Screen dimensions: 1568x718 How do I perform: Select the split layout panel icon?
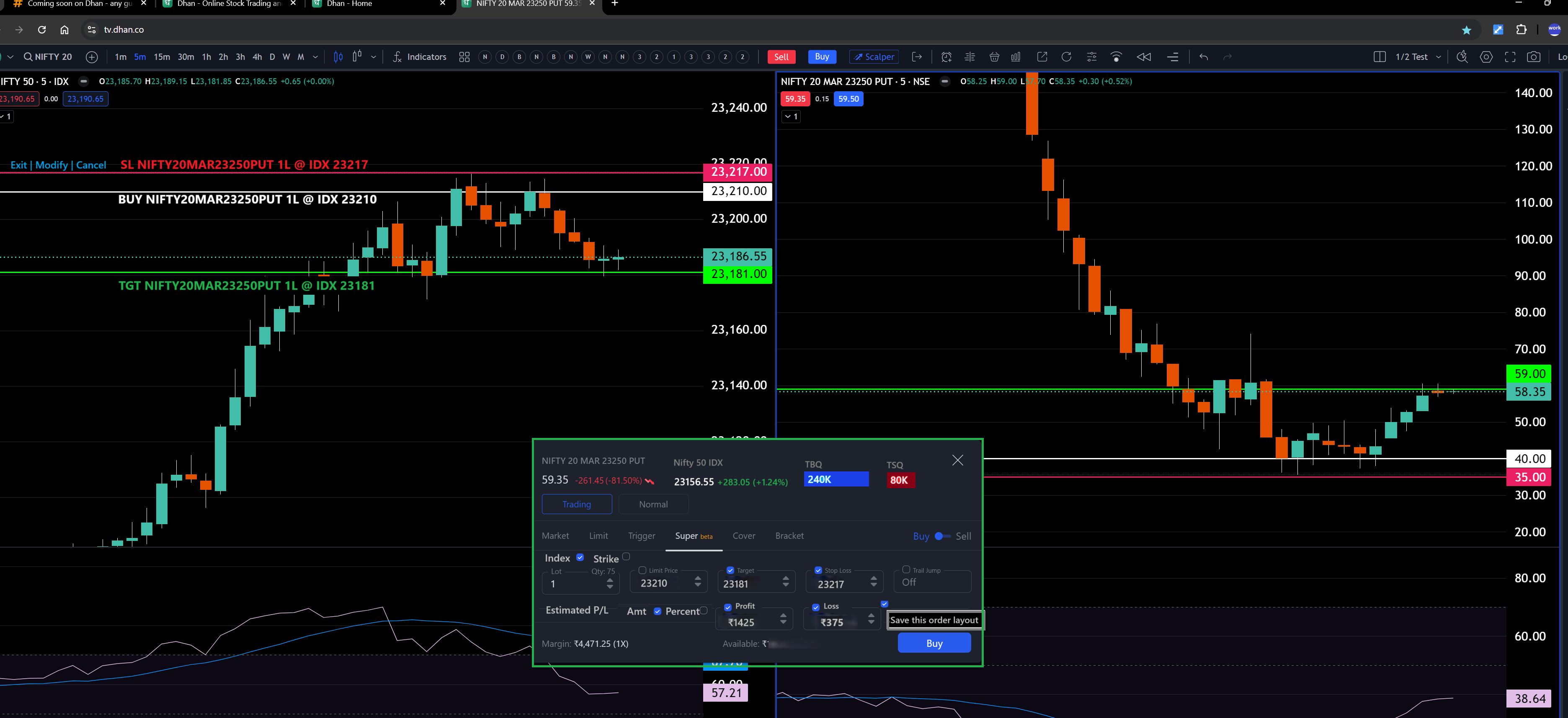coord(1380,57)
